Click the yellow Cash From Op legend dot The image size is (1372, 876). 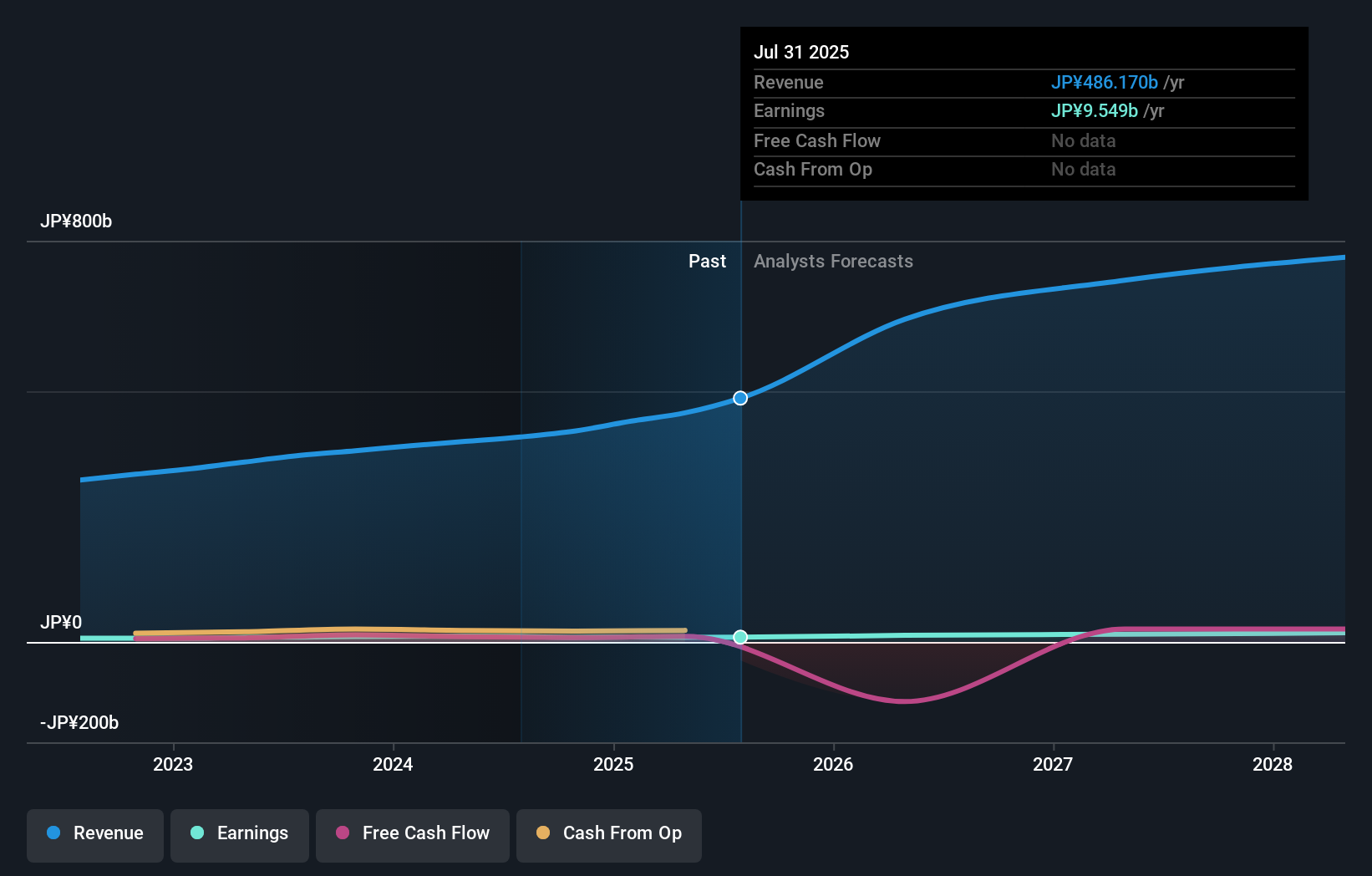(x=543, y=833)
